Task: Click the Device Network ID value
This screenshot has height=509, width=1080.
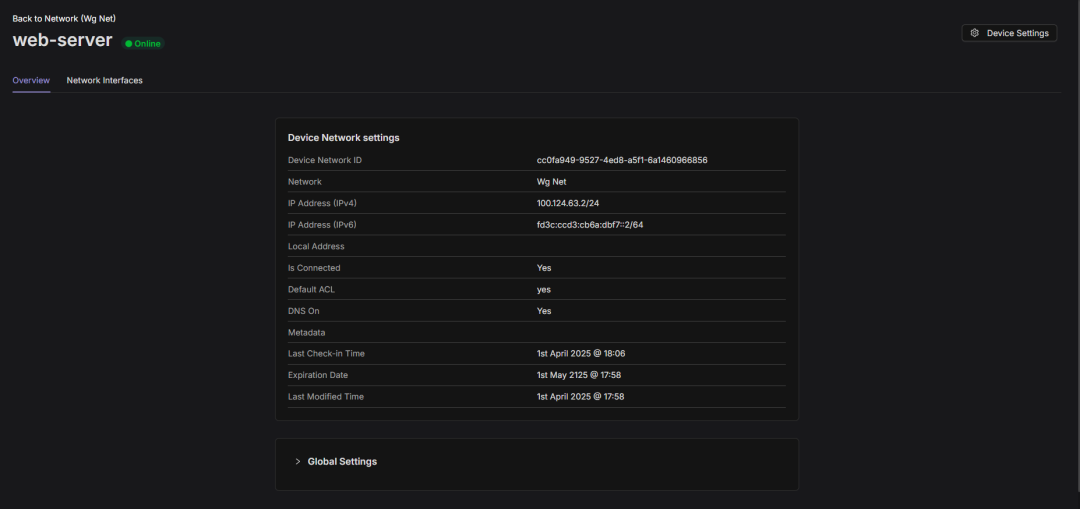Action: 622,160
